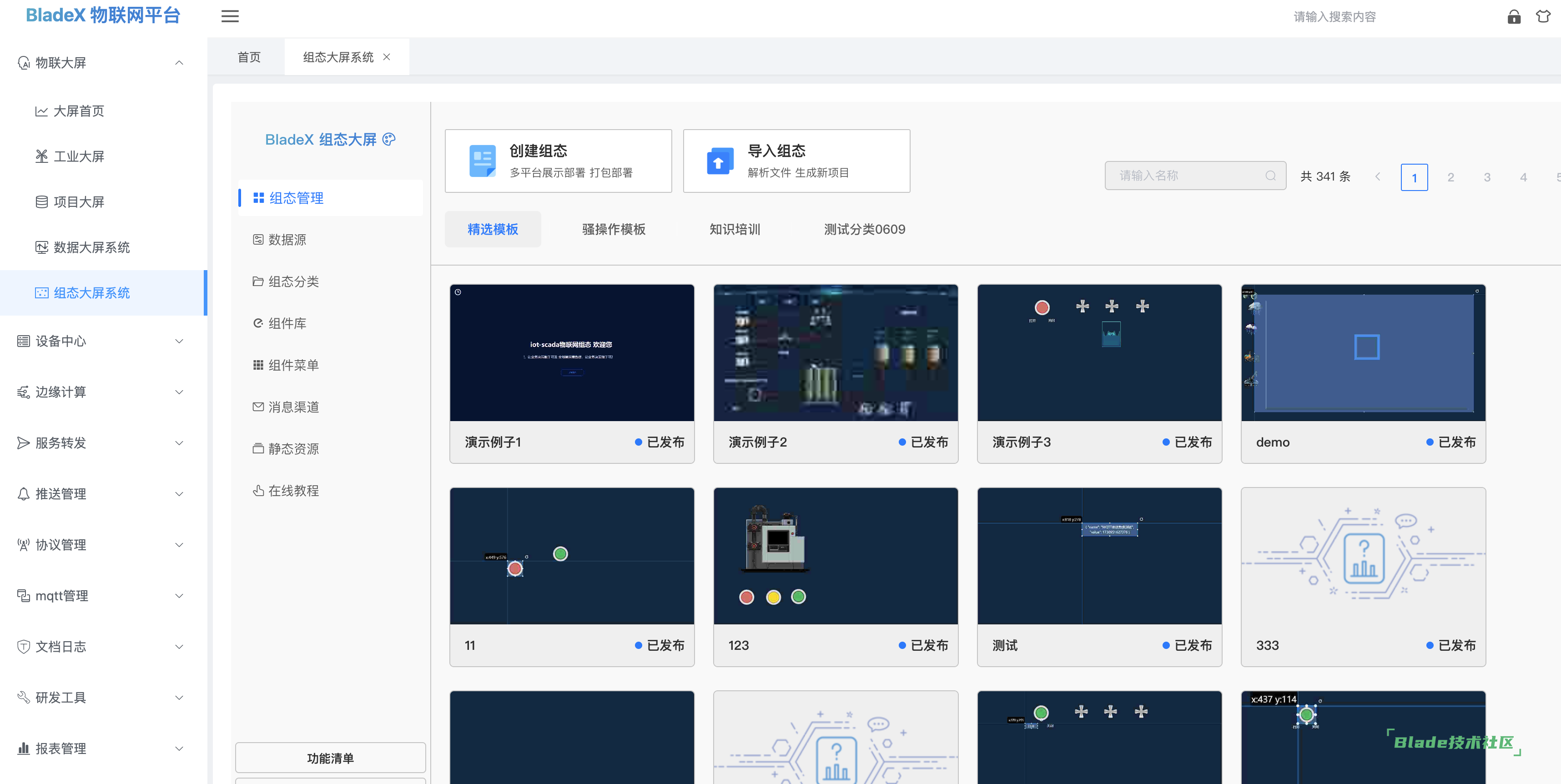The height and width of the screenshot is (784, 1561).
Task: Click the 静态资源 box icon
Action: 258,448
